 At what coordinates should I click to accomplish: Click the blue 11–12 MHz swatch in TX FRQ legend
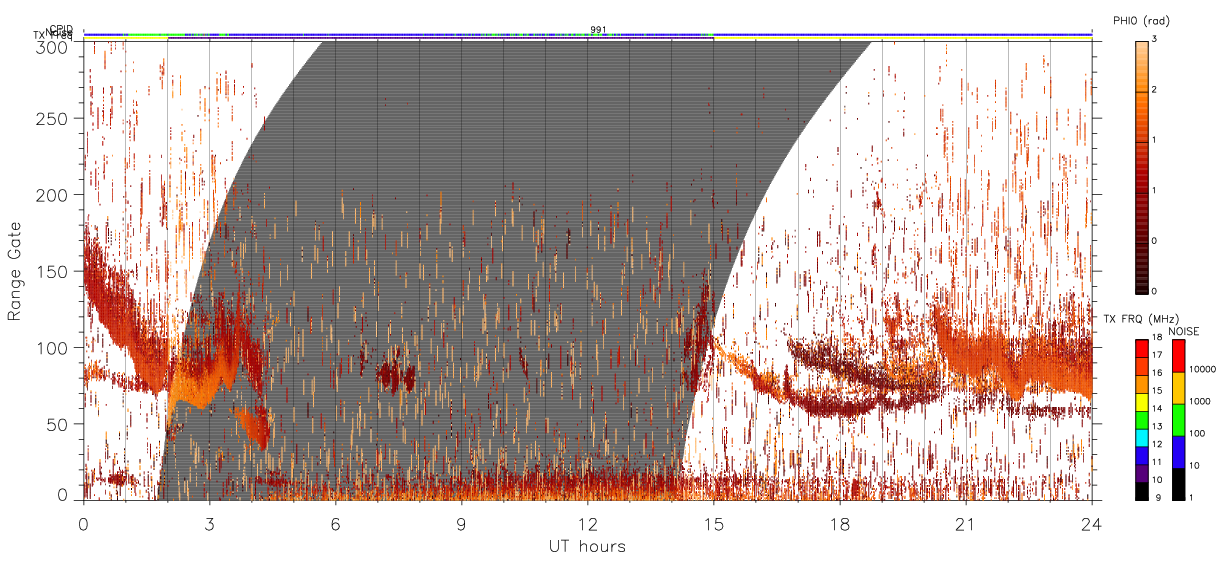coord(1142,455)
